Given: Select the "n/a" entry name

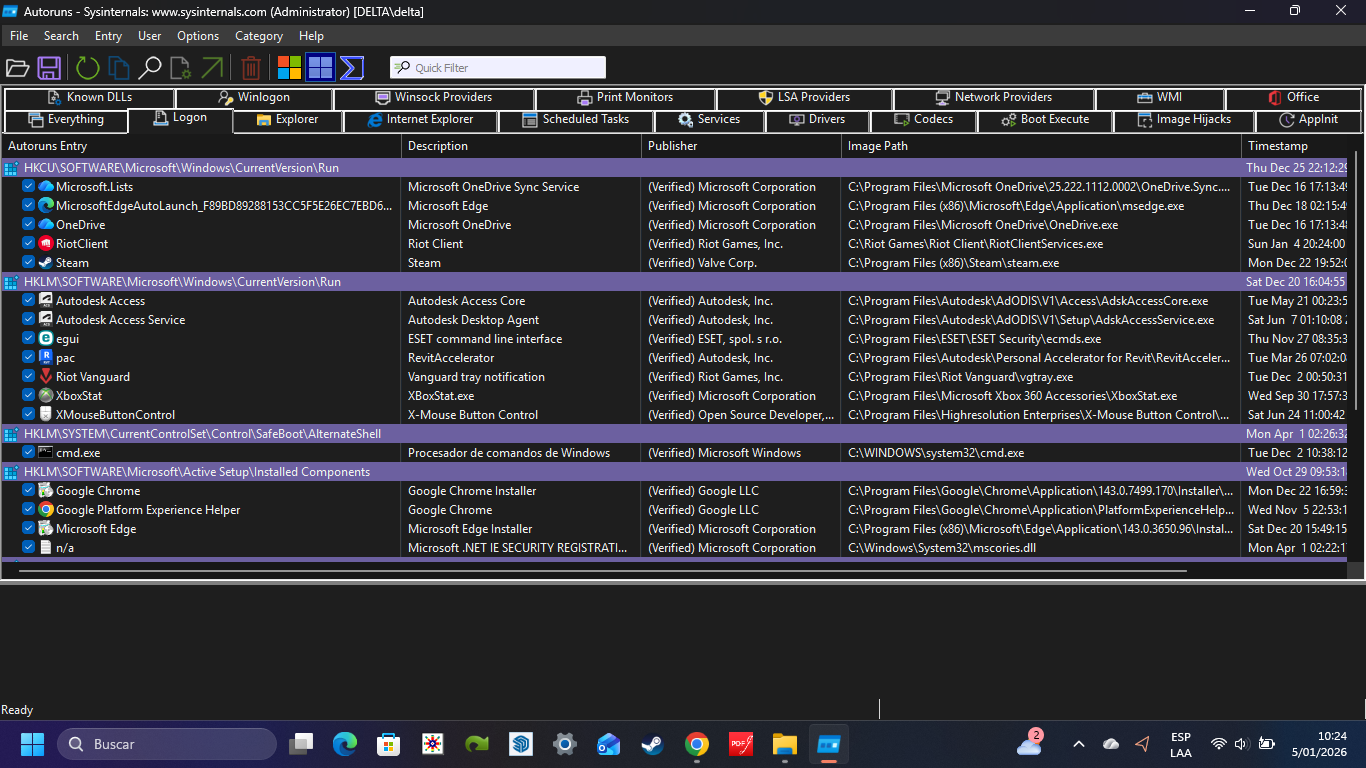Looking at the screenshot, I should point(65,548).
